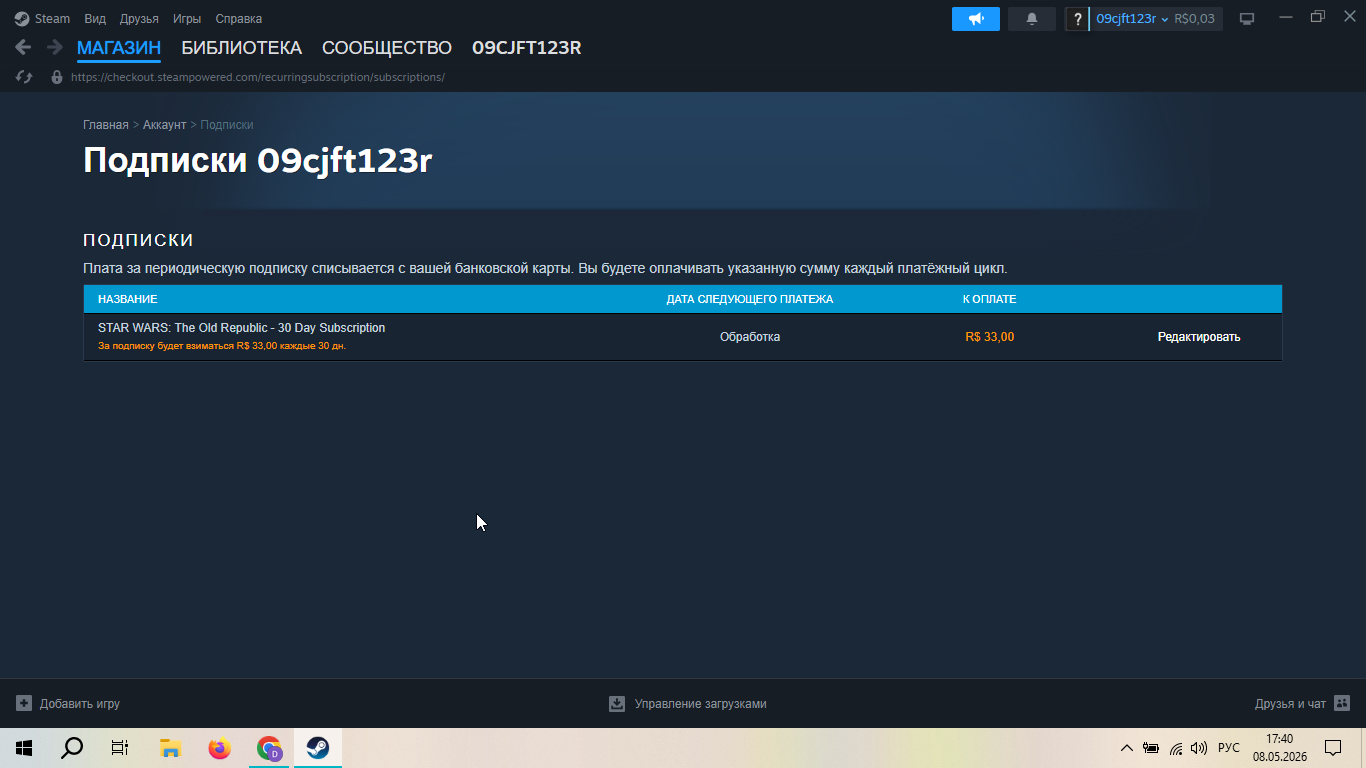Viewport: 1366px width, 768px height.
Task: Open the Steam menu
Action: click(42, 19)
